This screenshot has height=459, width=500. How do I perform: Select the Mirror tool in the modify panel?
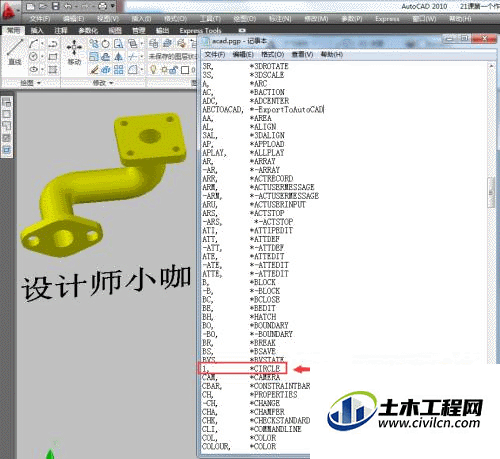pos(118,56)
